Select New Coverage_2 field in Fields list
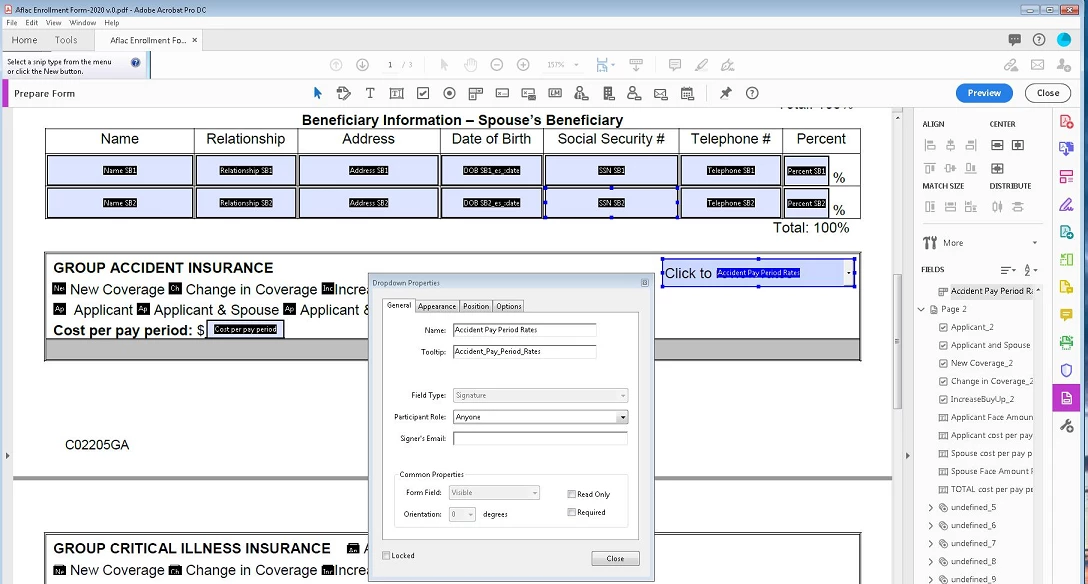Viewport: 1088px width, 584px height. coord(981,363)
